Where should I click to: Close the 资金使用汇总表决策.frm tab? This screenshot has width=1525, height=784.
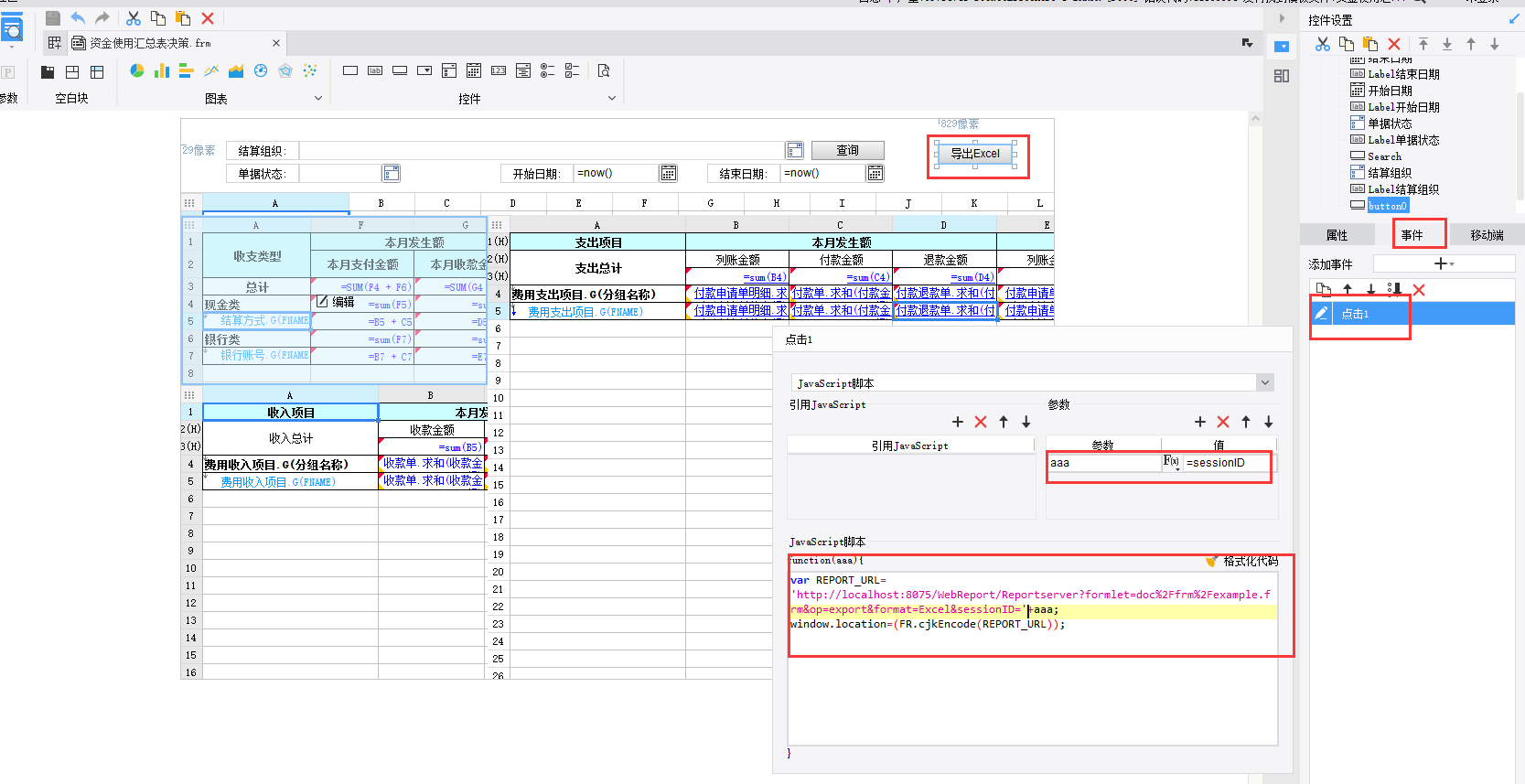click(x=276, y=43)
